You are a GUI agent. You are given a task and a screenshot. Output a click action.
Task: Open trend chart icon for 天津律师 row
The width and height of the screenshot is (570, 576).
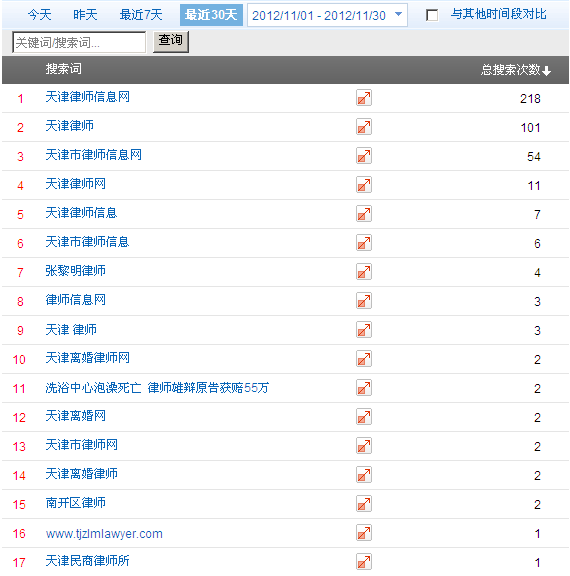point(364,127)
